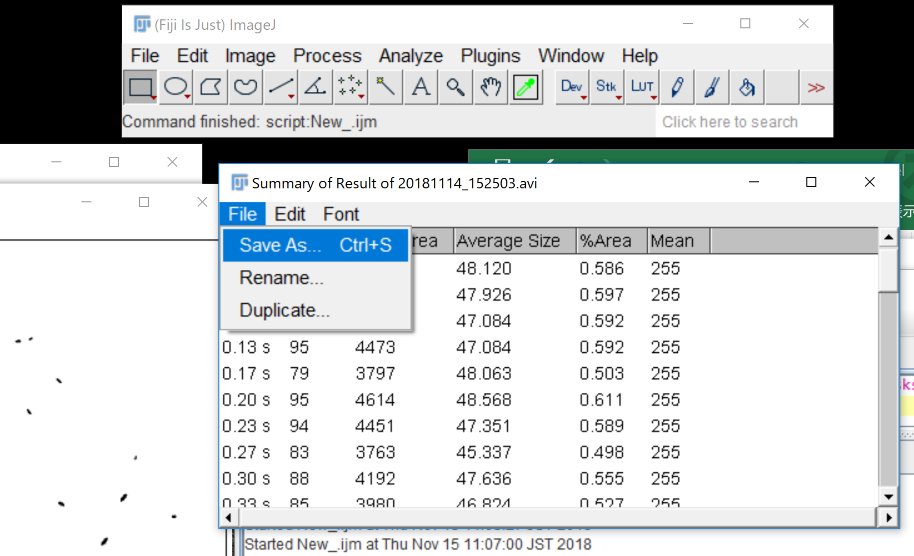The height and width of the screenshot is (556, 914).
Task: Select the Color picker tool
Action: [525, 87]
